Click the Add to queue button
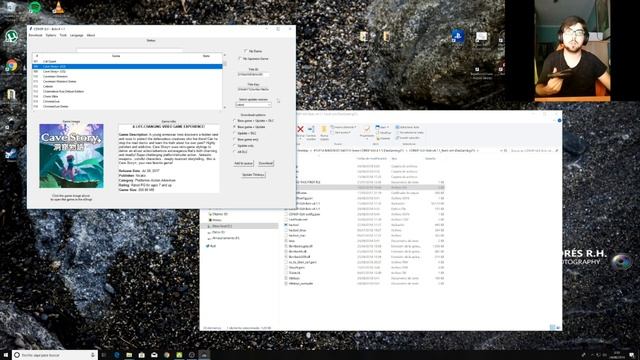640x360 pixels. [243, 163]
